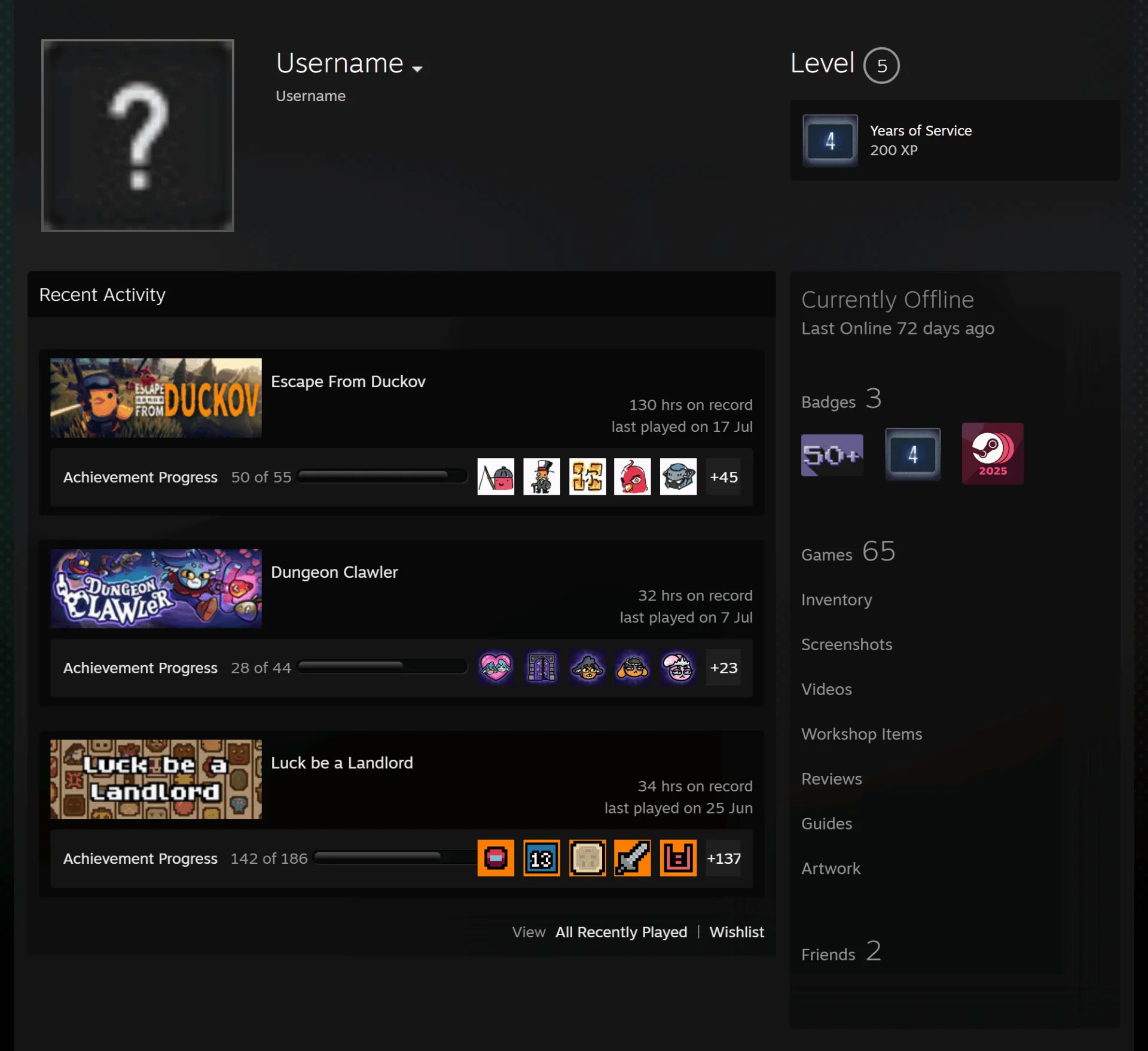Open the Games 65 link

coord(848,552)
